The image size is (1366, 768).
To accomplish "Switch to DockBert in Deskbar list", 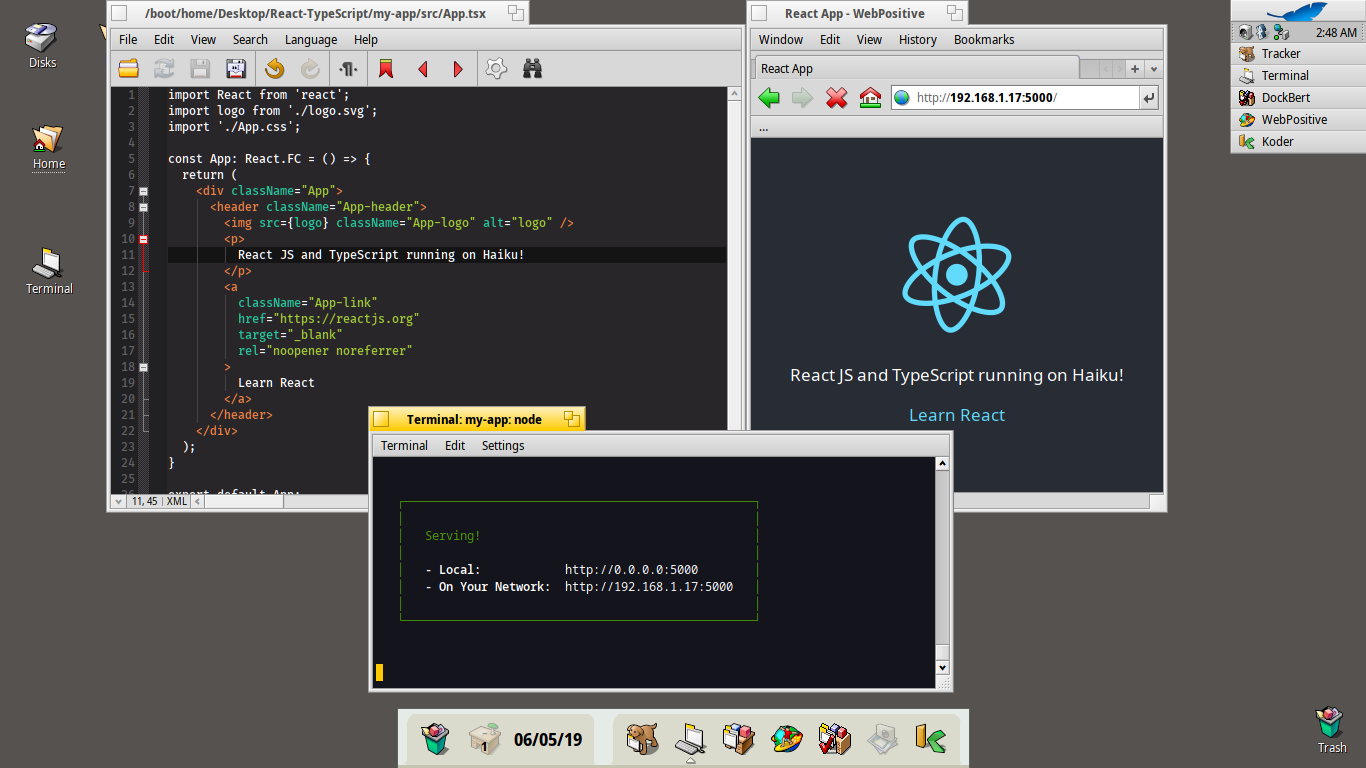I will tap(1298, 98).
